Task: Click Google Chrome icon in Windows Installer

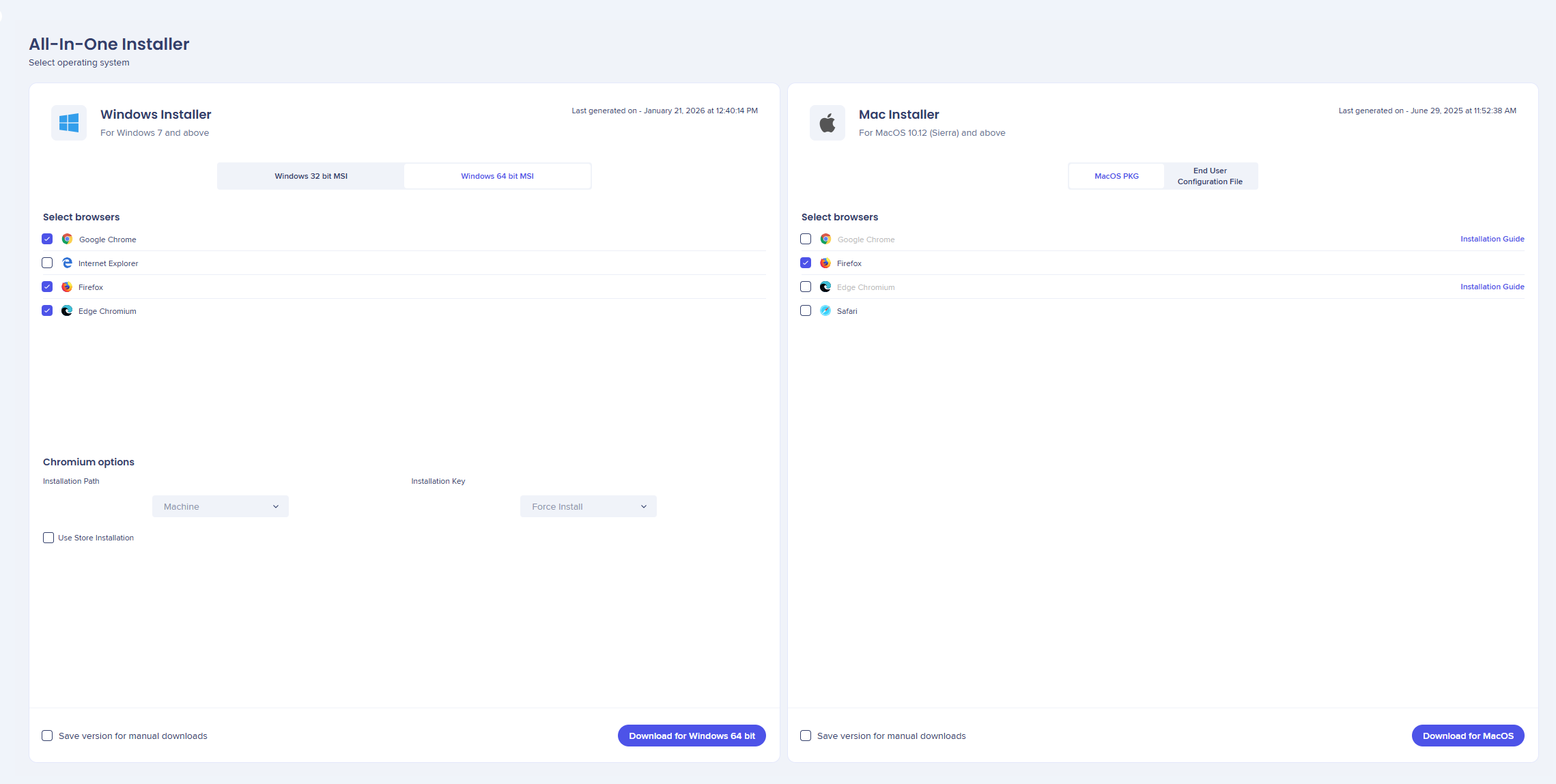Action: 67,239
